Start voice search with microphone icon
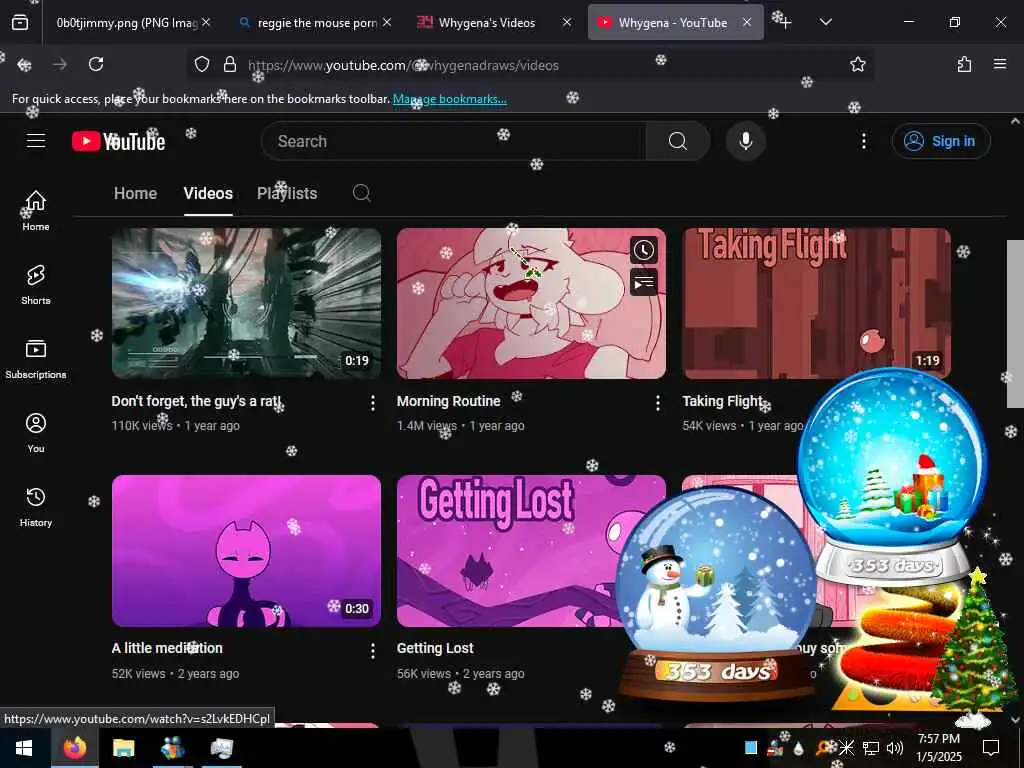Image resolution: width=1024 pixels, height=768 pixels. click(745, 141)
